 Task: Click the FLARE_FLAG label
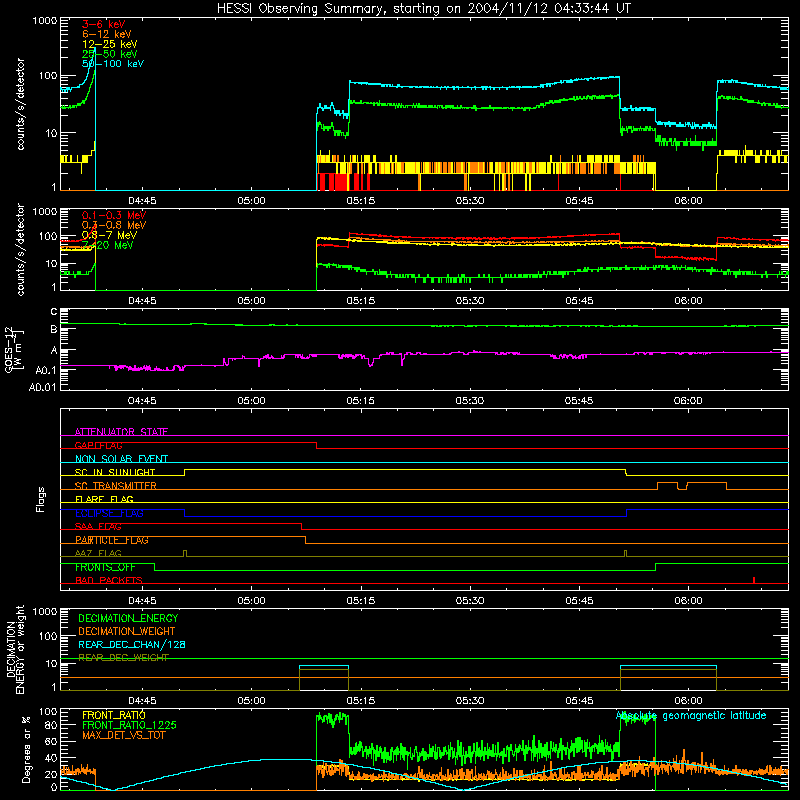pos(104,499)
